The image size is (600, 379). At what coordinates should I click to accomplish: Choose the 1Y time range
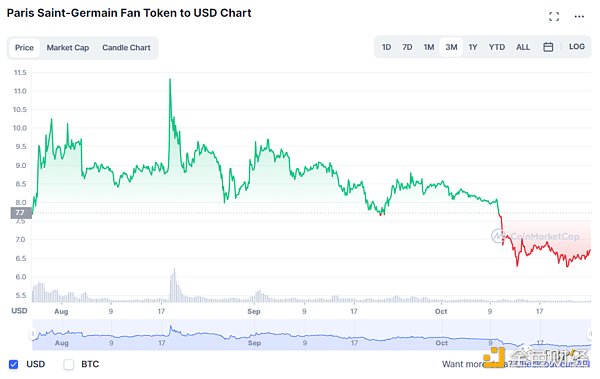[x=473, y=47]
